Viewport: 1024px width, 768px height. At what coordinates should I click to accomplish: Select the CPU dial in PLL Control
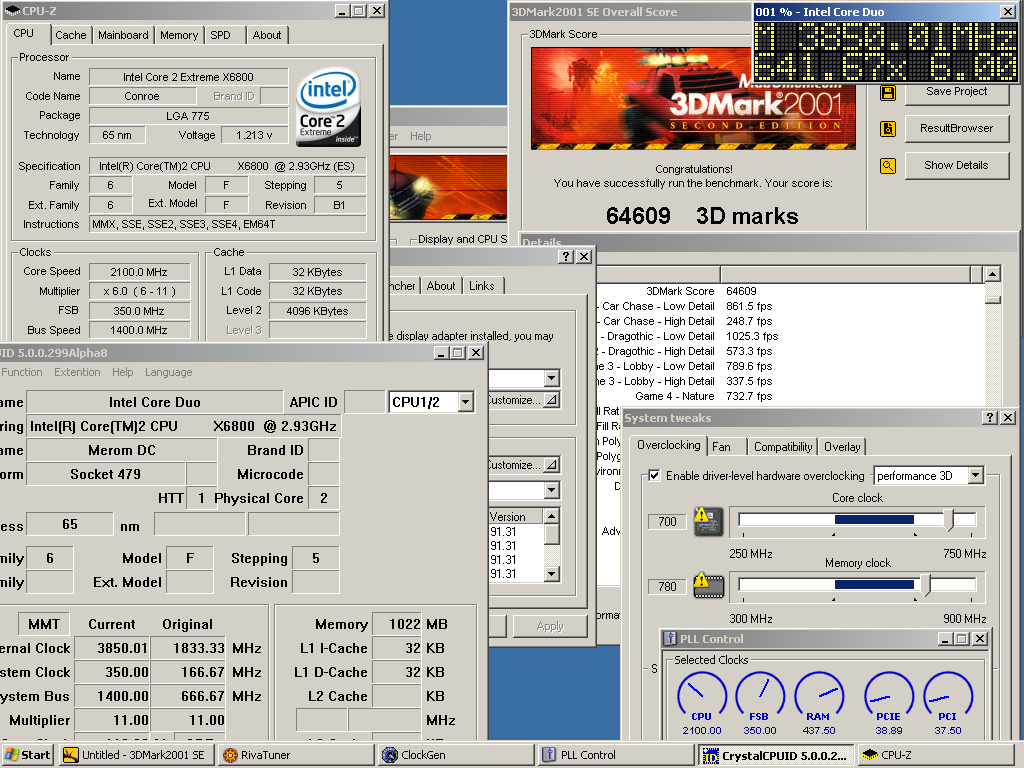(x=701, y=697)
